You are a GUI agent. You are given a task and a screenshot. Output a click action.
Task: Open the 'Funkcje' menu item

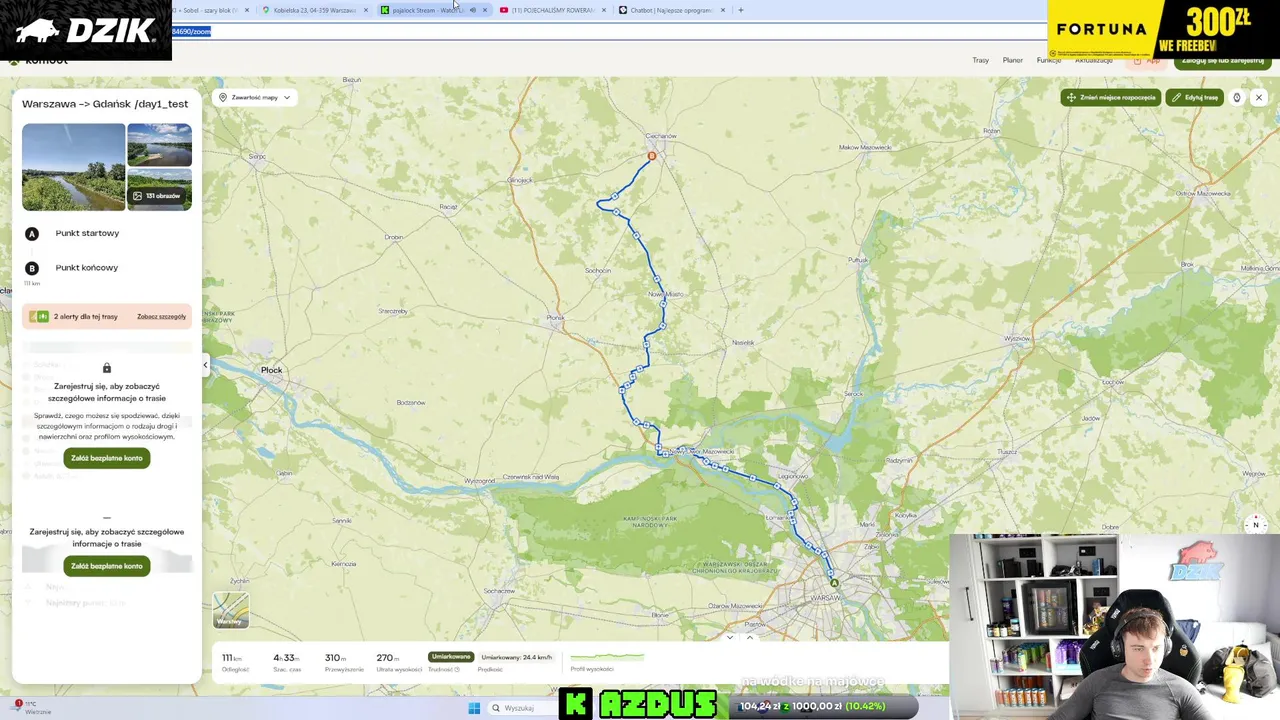(1048, 60)
